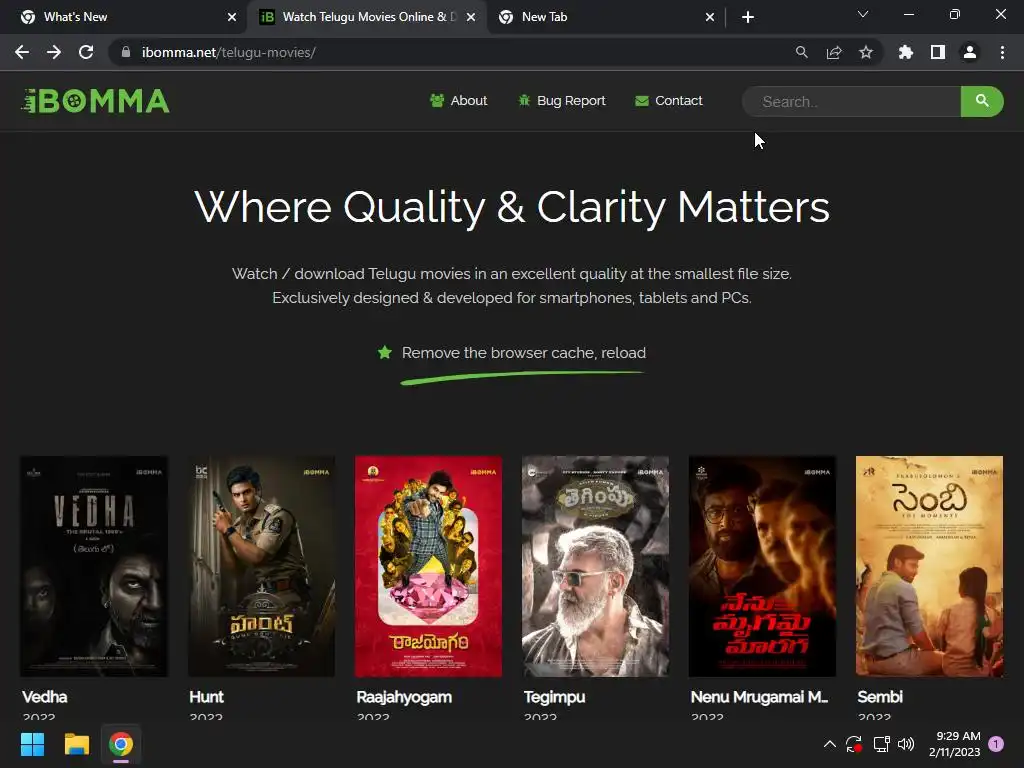Switch to the What's New tab

pyautogui.click(x=122, y=17)
